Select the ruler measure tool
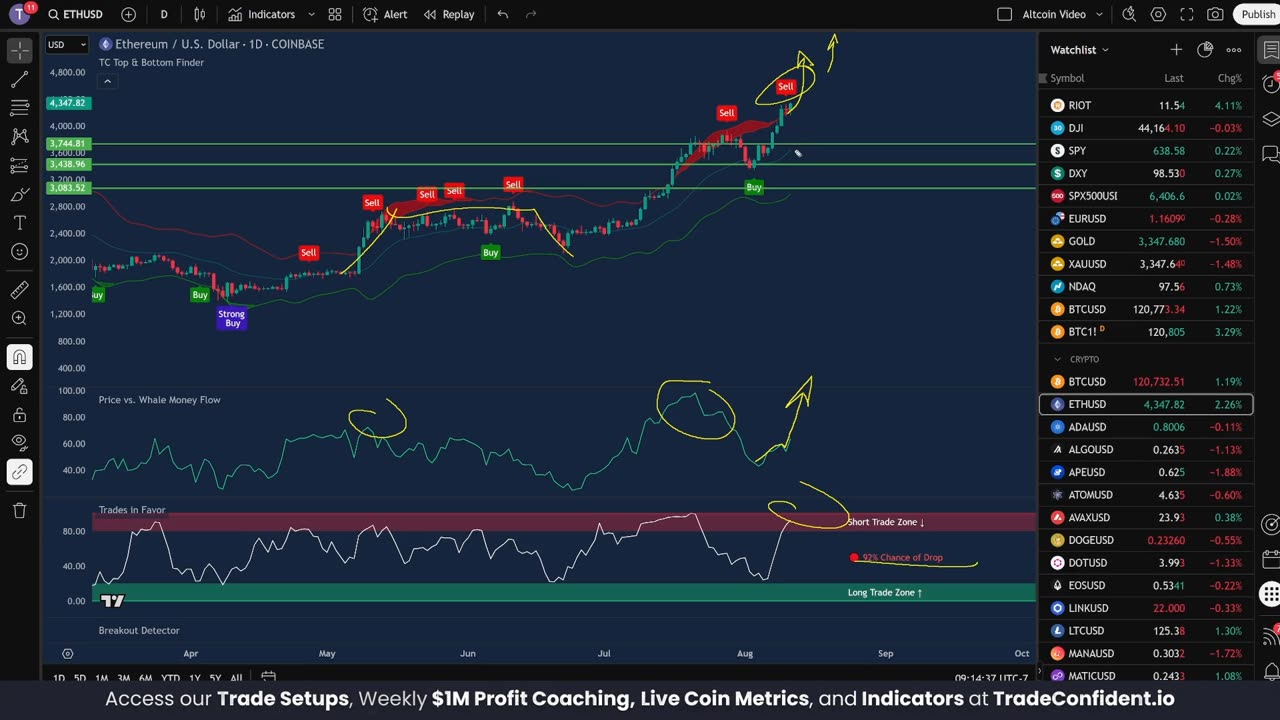The width and height of the screenshot is (1280, 720). (x=19, y=290)
